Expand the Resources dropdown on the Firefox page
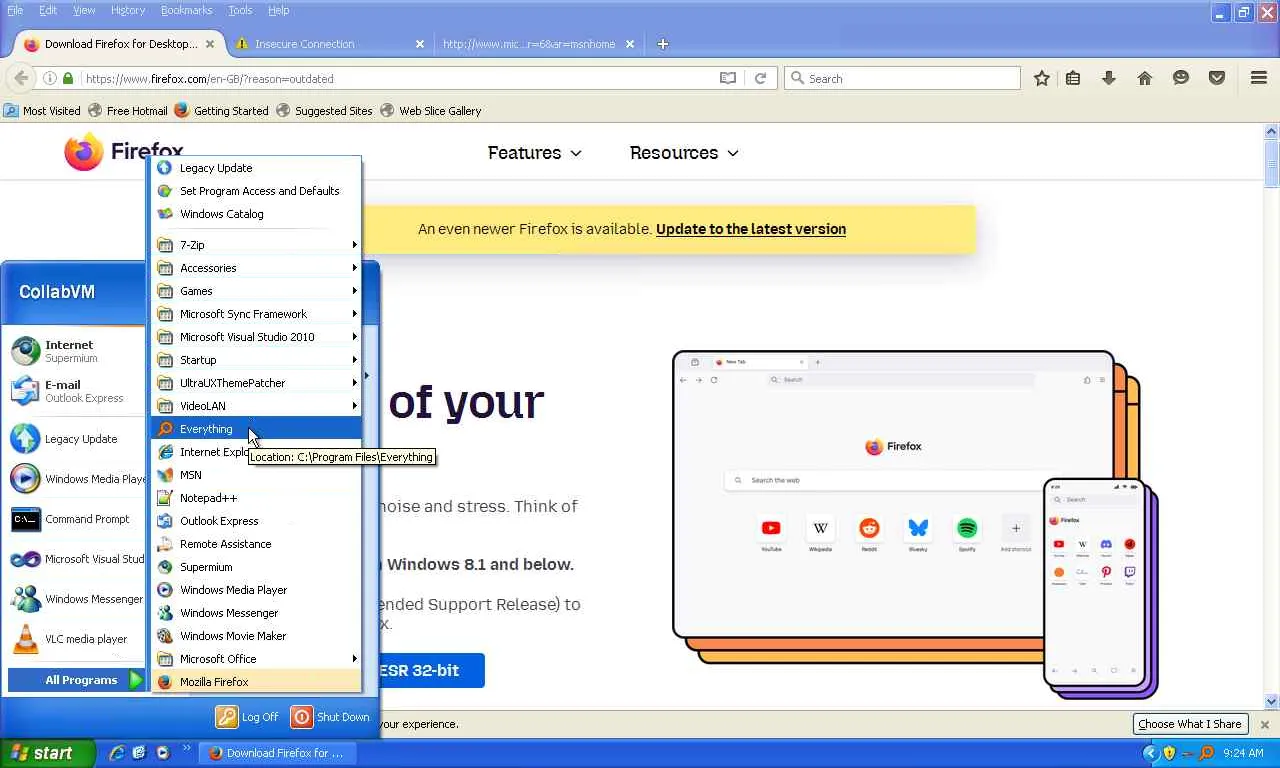Screen dimensions: 1280x768 (684, 153)
